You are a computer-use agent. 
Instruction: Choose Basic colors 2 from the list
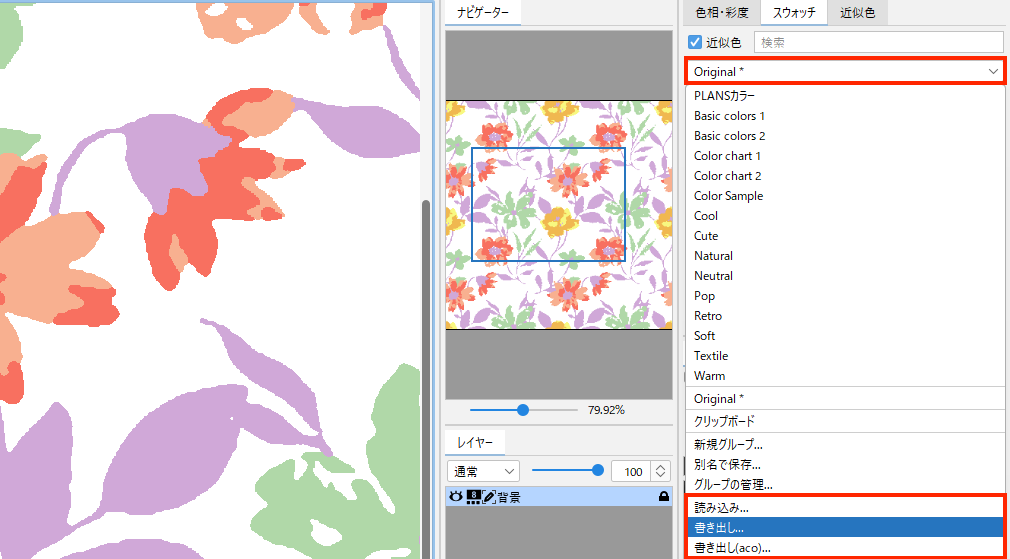846,136
